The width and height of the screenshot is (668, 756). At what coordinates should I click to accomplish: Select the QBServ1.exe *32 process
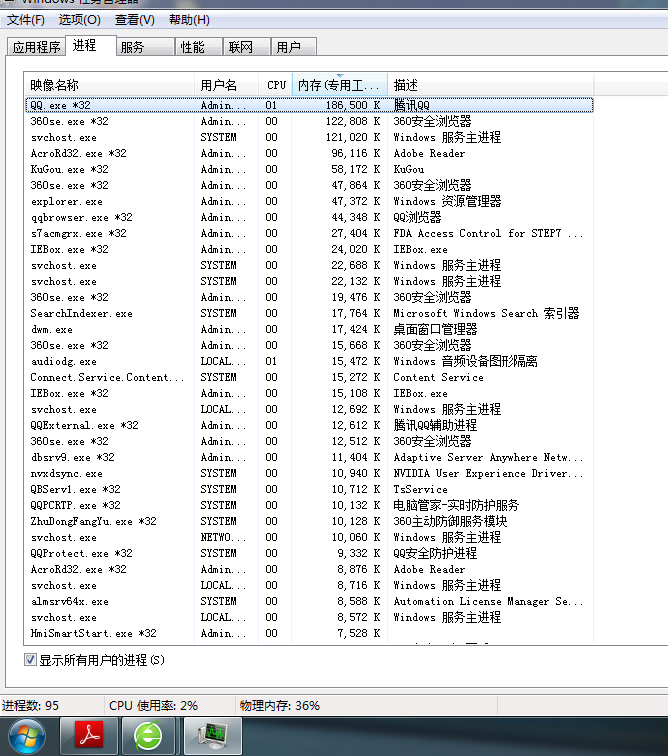pos(309,489)
